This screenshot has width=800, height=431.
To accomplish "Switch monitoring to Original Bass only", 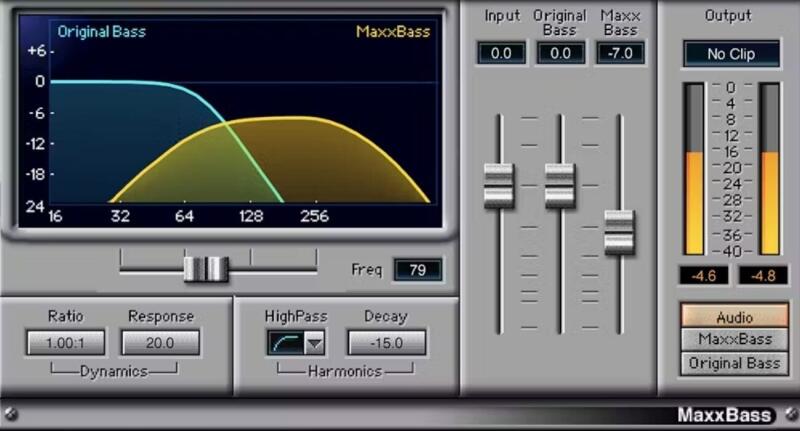I will 733,364.
